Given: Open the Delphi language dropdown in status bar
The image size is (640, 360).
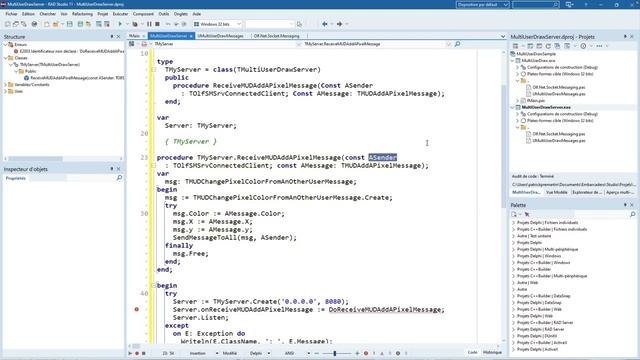Looking at the screenshot, I should pyautogui.click(x=269, y=353).
